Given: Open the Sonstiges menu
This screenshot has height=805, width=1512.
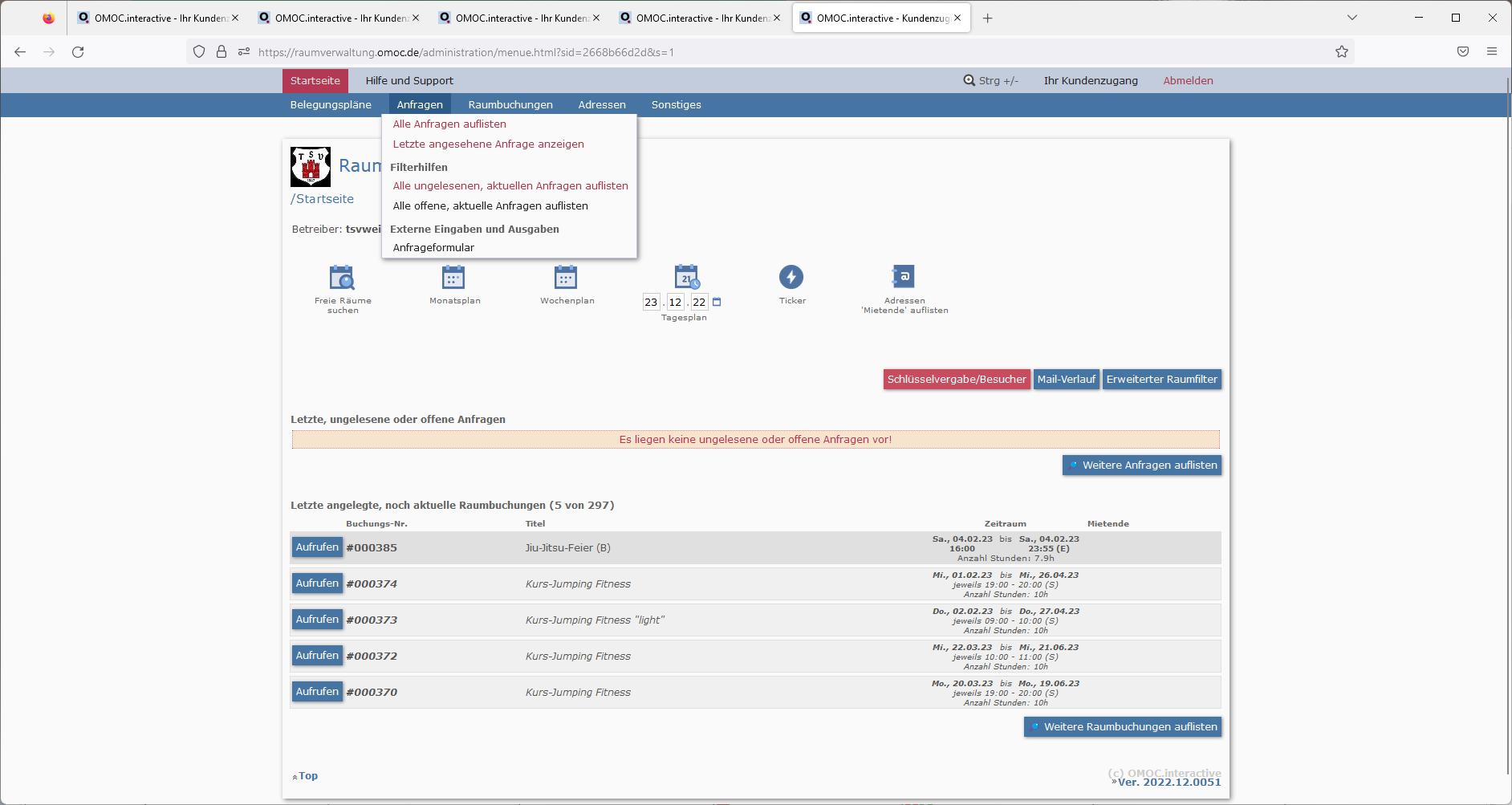Looking at the screenshot, I should click(677, 104).
